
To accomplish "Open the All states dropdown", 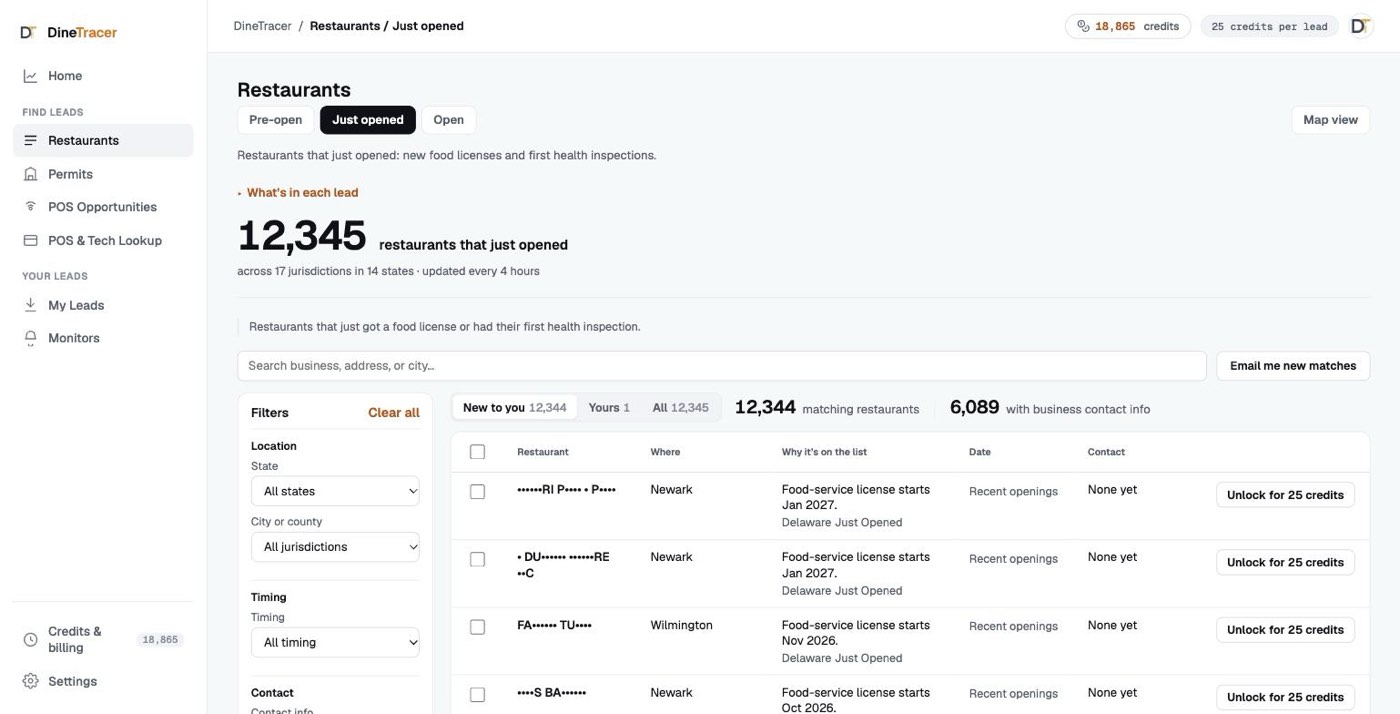I will point(335,491).
